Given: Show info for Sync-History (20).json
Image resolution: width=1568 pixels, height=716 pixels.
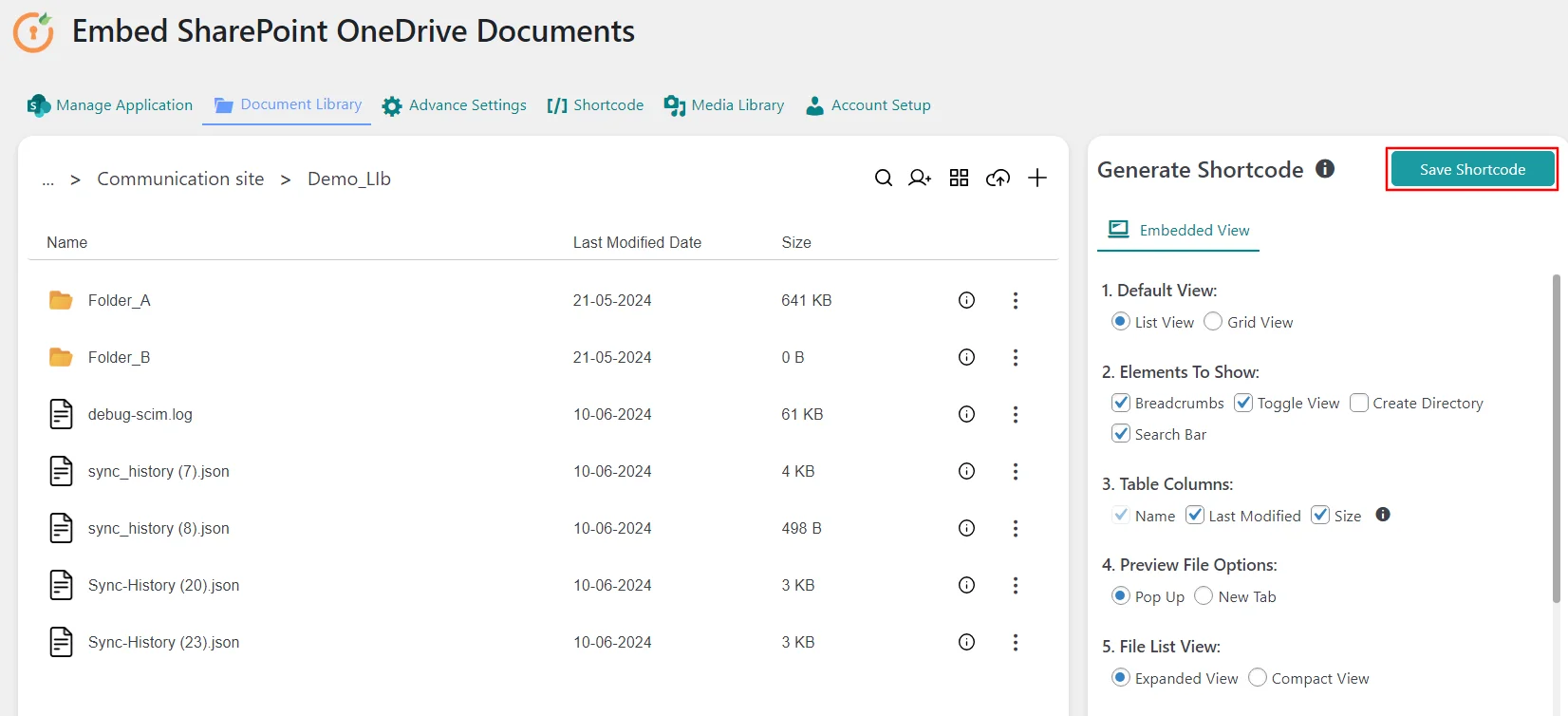Looking at the screenshot, I should [x=967, y=585].
